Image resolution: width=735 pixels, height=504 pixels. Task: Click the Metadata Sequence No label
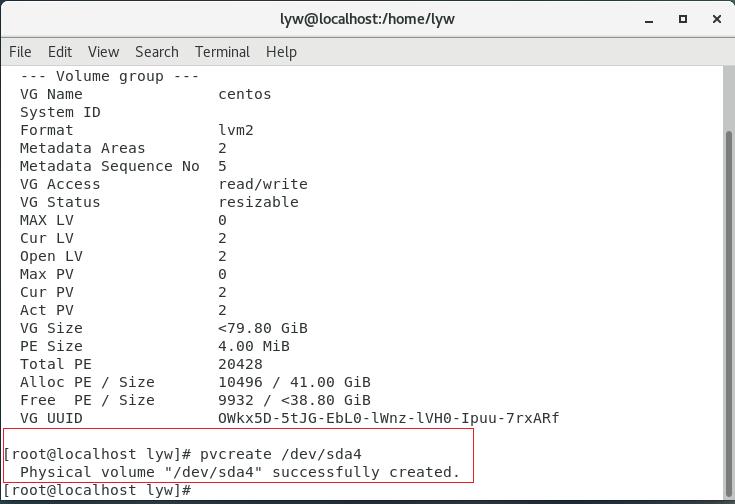point(110,166)
